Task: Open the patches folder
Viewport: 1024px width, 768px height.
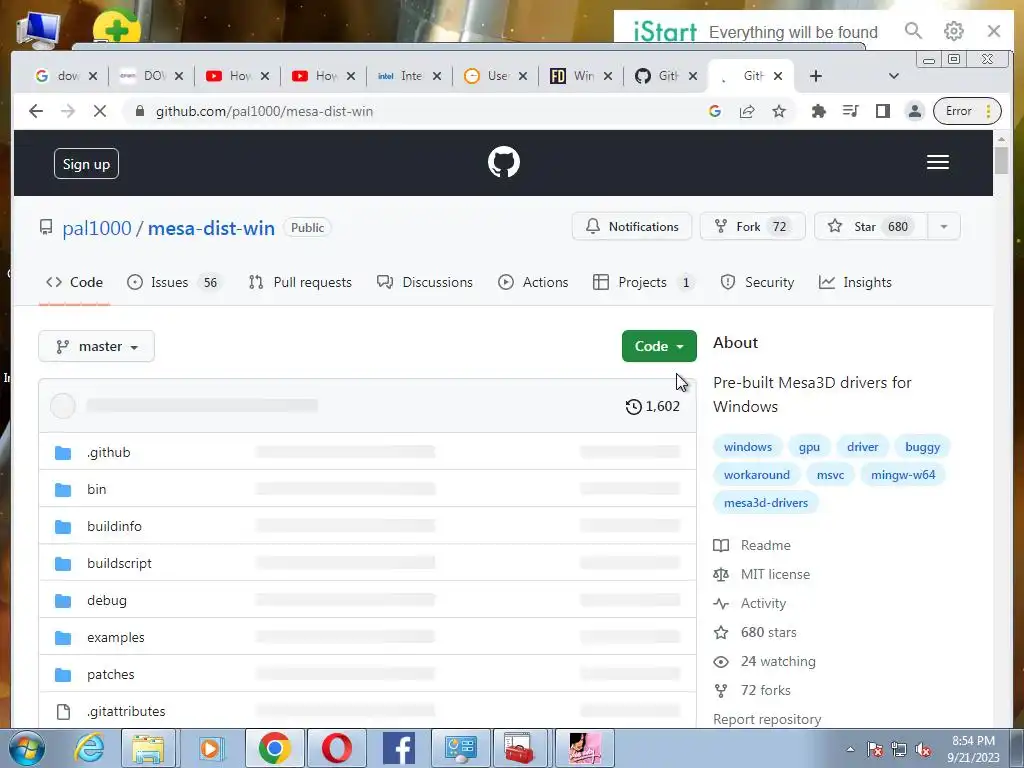Action: click(110, 674)
